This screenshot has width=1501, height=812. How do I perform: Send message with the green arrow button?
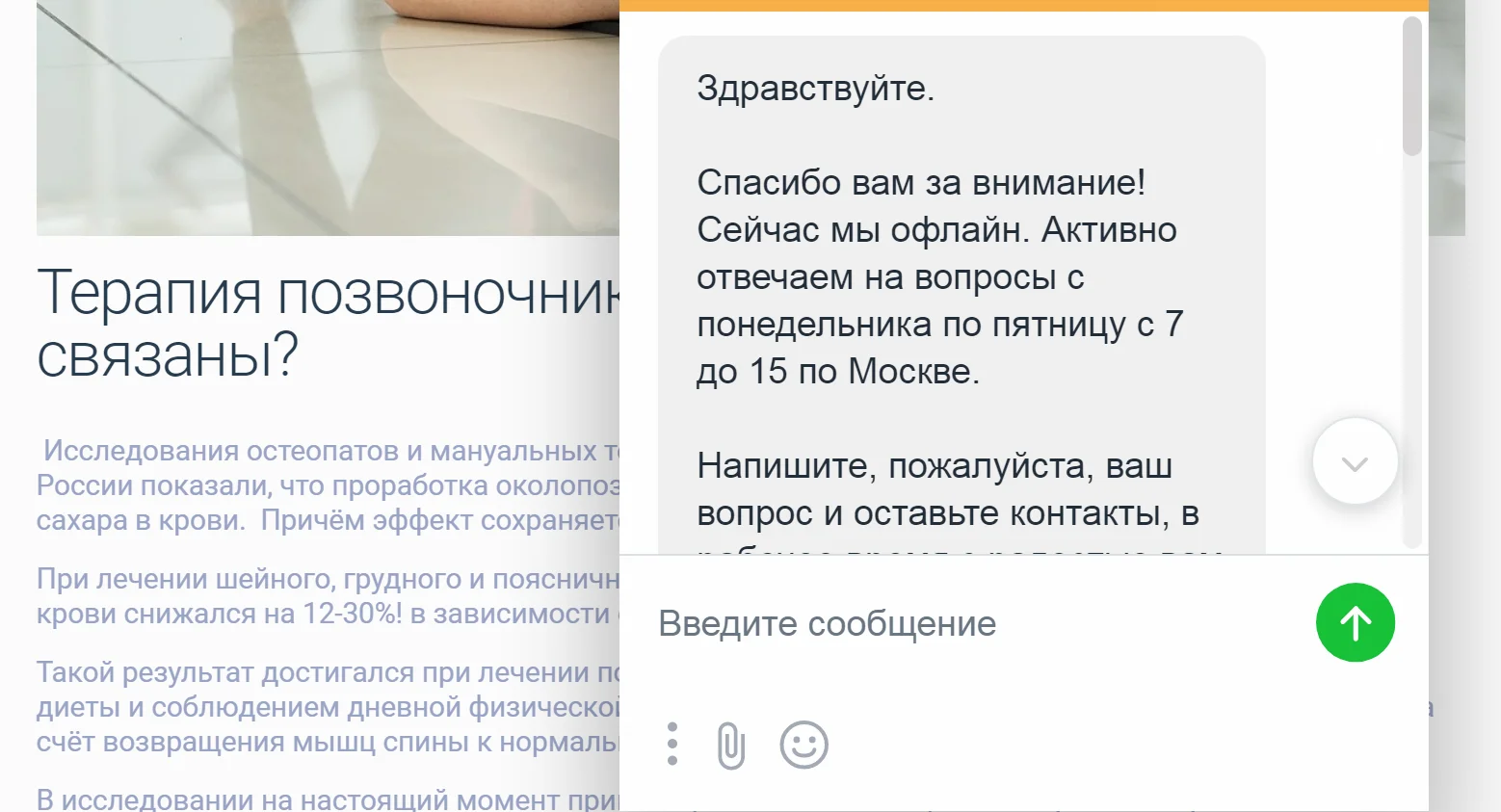pyautogui.click(x=1355, y=623)
